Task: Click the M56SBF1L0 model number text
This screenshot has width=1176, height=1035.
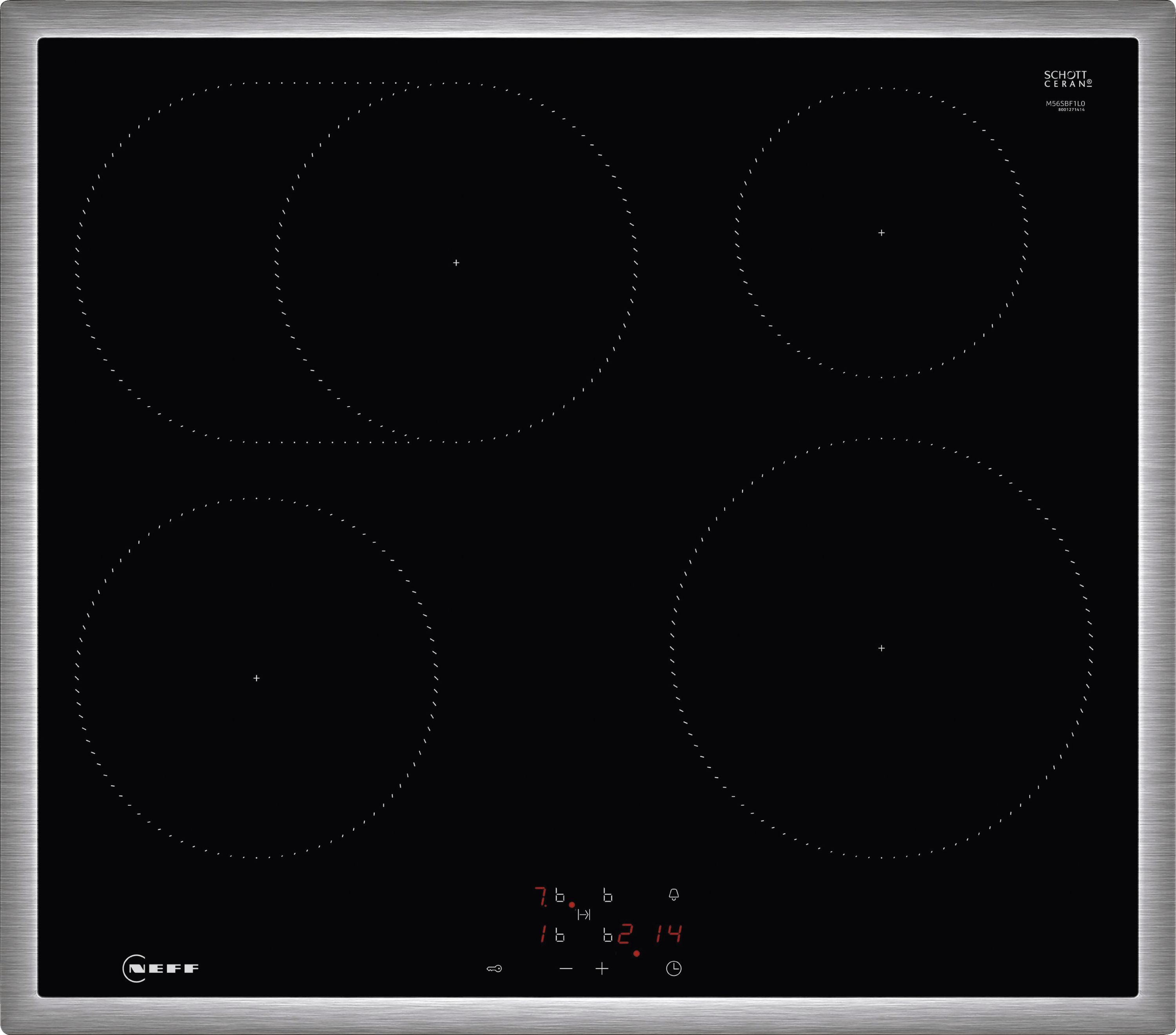Action: (1065, 103)
